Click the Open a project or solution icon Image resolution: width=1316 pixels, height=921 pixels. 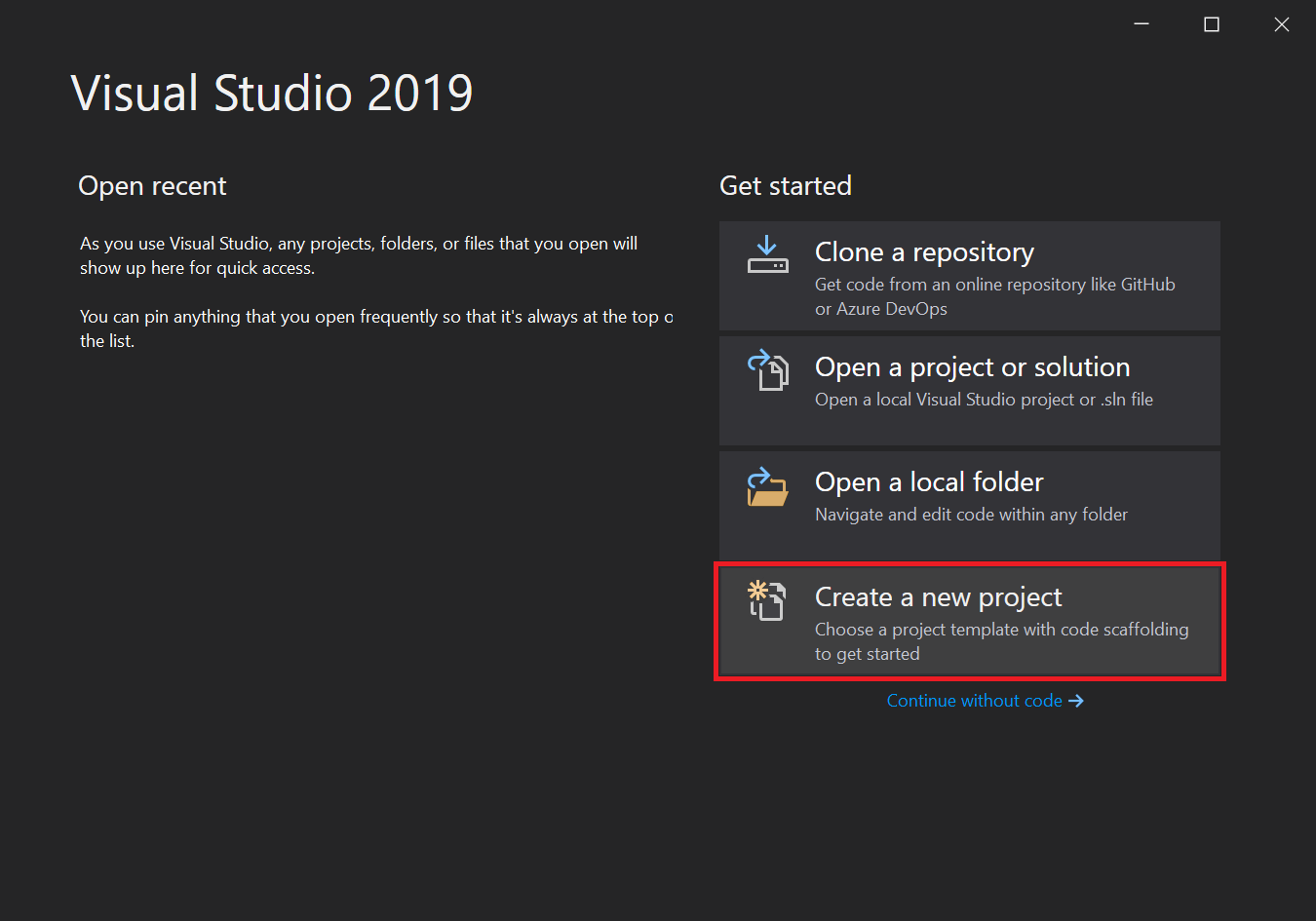[x=767, y=370]
